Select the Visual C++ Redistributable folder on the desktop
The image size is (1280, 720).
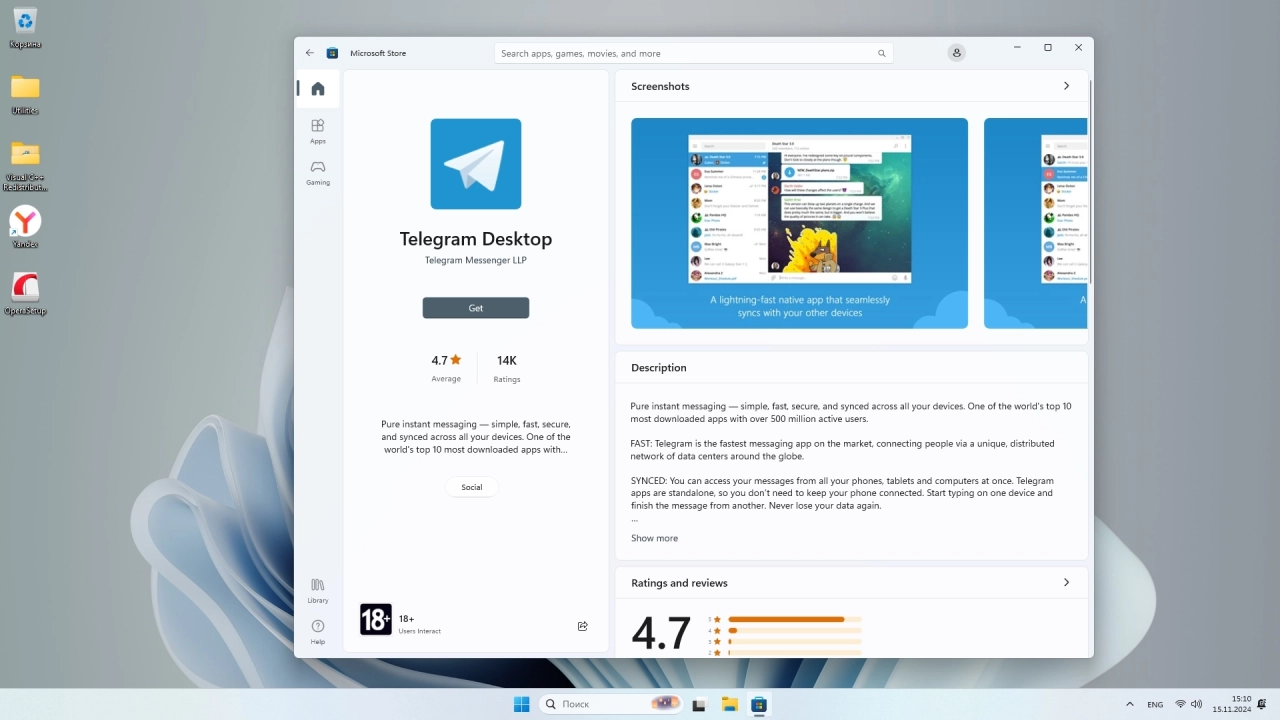pyautogui.click(x=25, y=166)
